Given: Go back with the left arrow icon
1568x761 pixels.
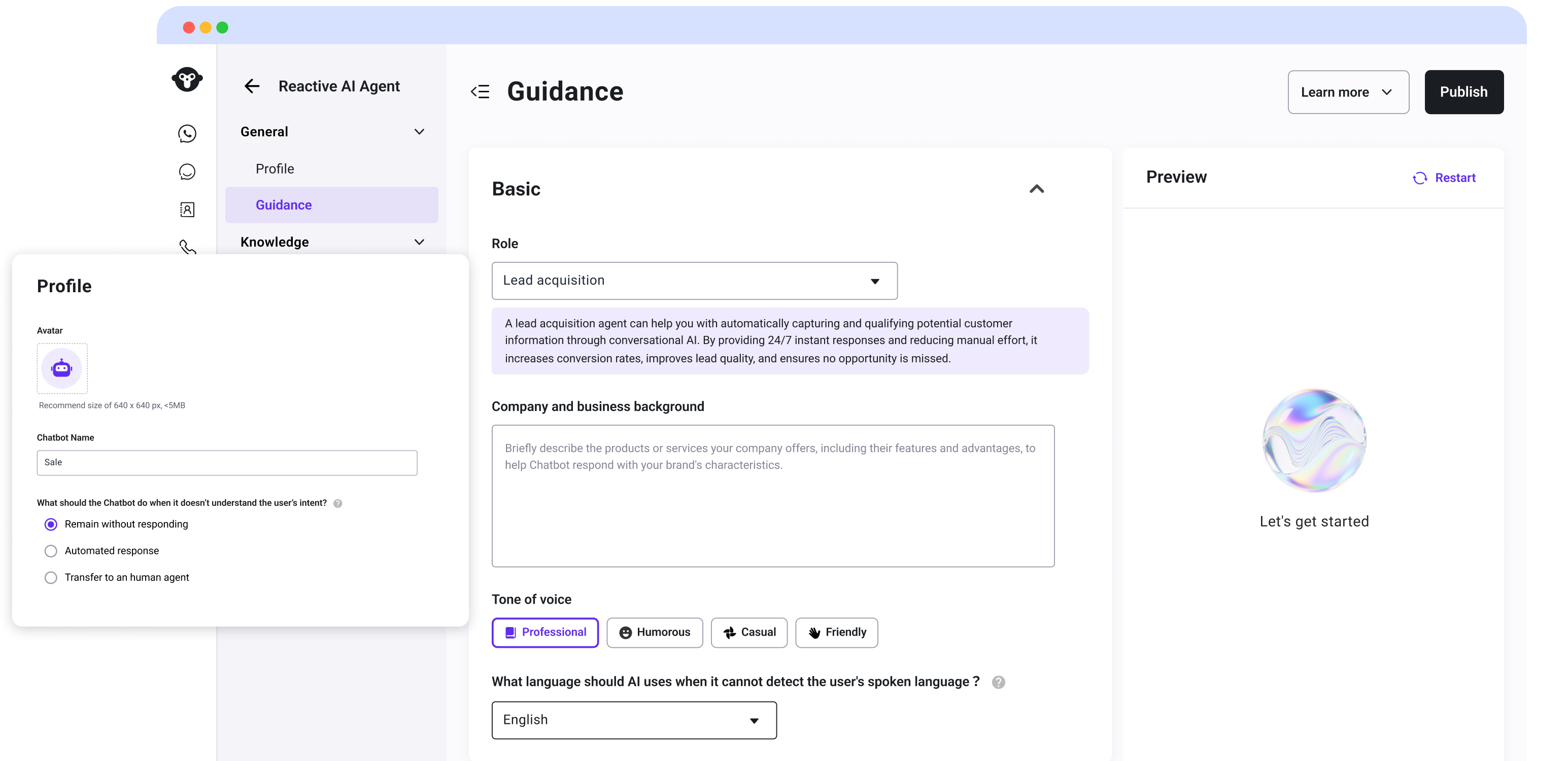Looking at the screenshot, I should (x=252, y=86).
